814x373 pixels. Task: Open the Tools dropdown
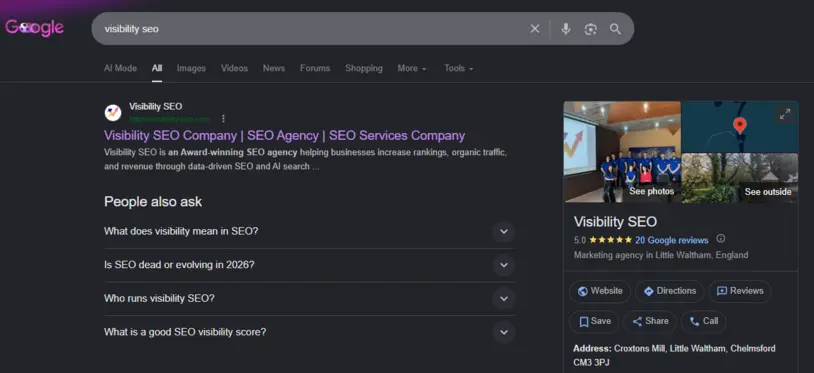point(459,68)
